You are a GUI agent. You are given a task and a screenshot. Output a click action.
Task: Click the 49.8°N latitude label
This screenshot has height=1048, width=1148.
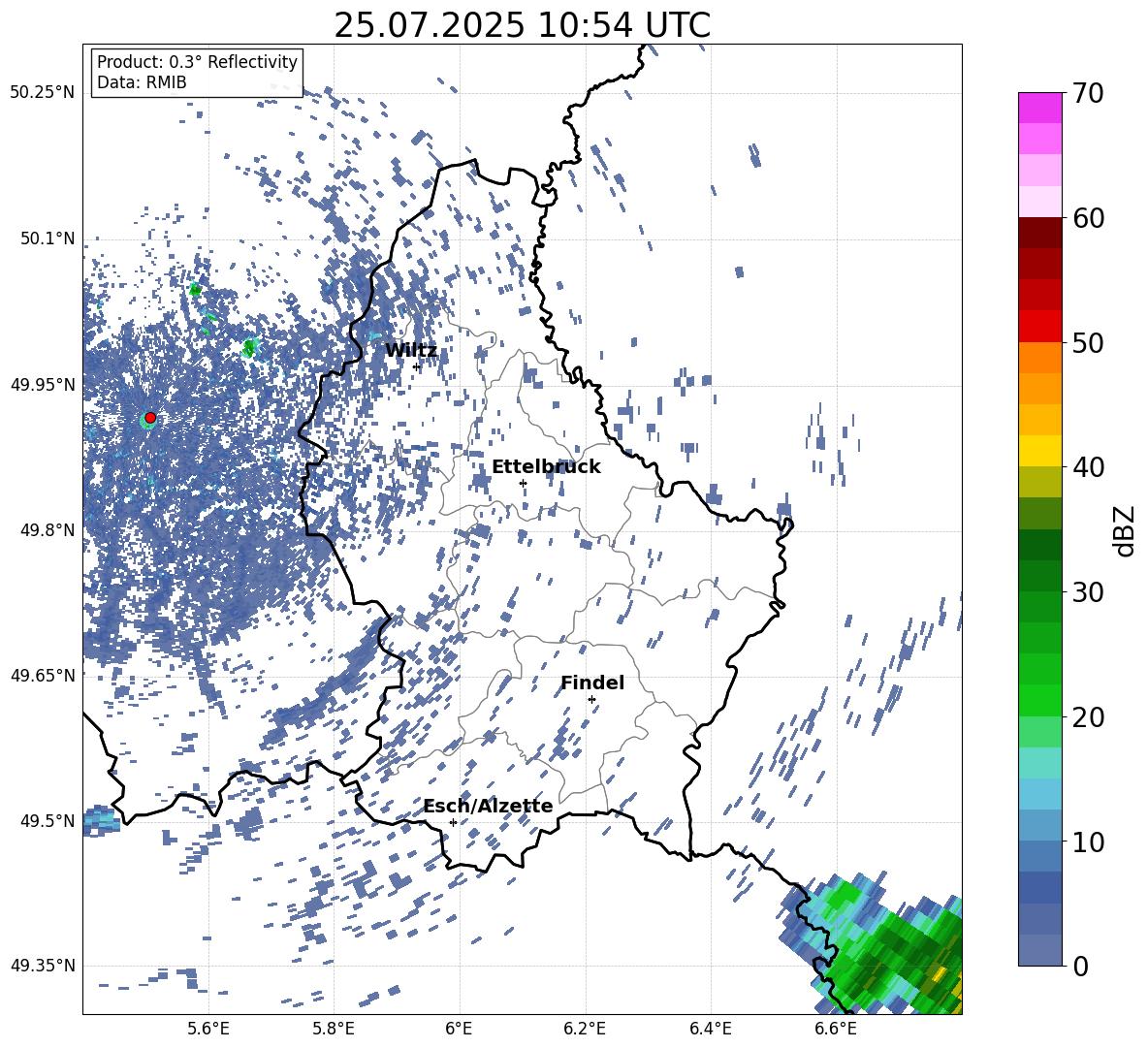coord(47,529)
